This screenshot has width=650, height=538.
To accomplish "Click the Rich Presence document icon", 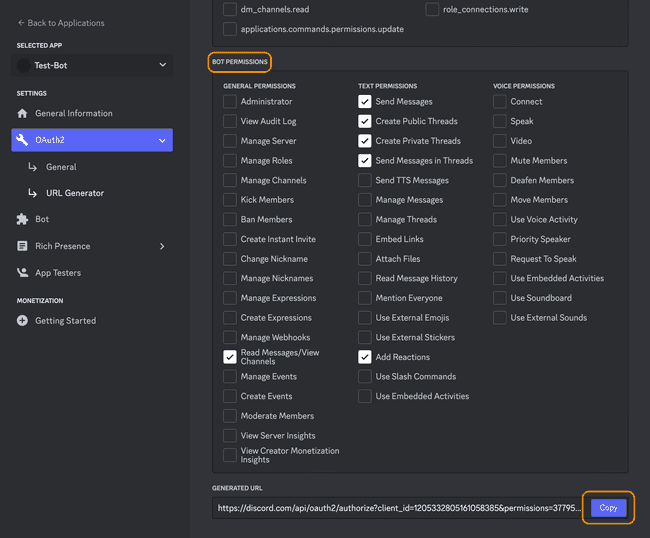I will pos(22,246).
